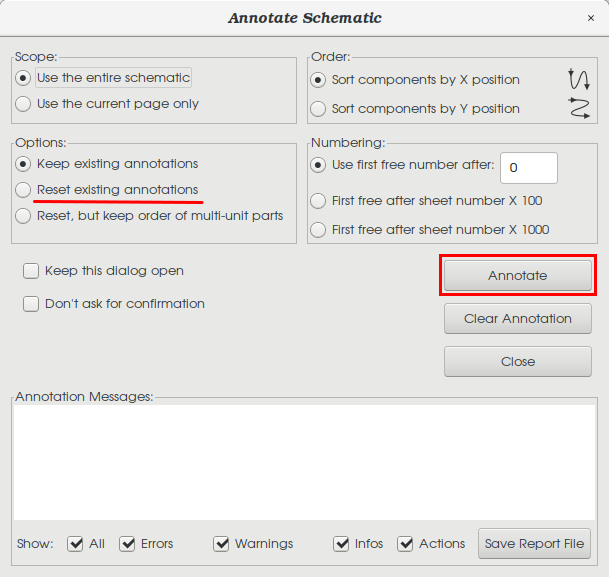Save Report File button click
The height and width of the screenshot is (577, 609).
pos(534,544)
